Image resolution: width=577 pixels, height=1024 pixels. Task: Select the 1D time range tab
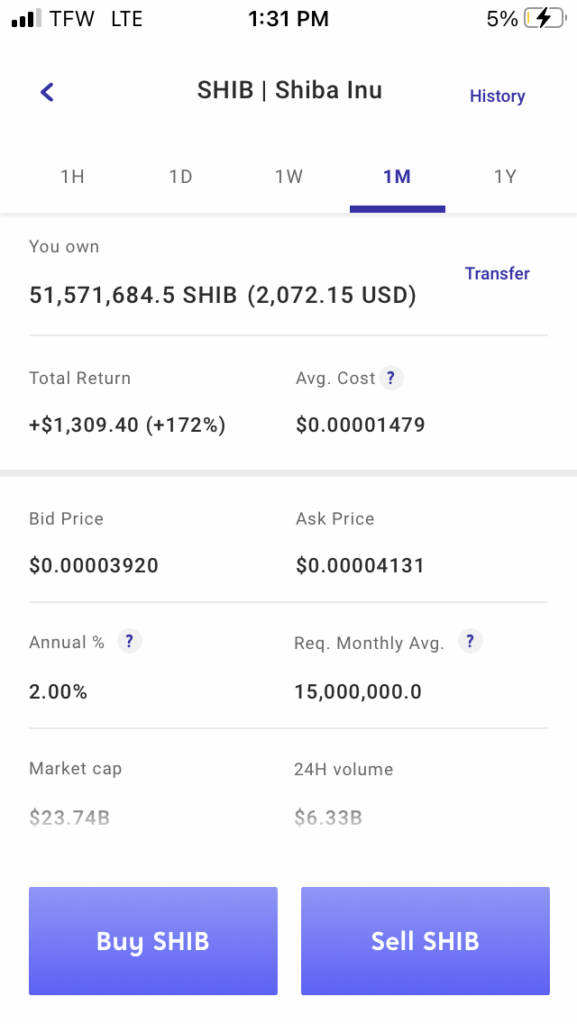click(181, 177)
